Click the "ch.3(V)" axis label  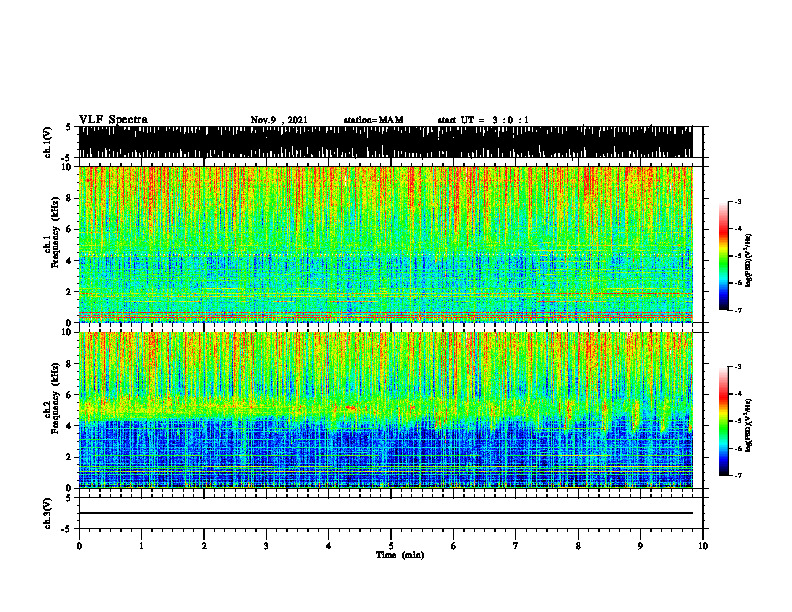click(x=47, y=513)
